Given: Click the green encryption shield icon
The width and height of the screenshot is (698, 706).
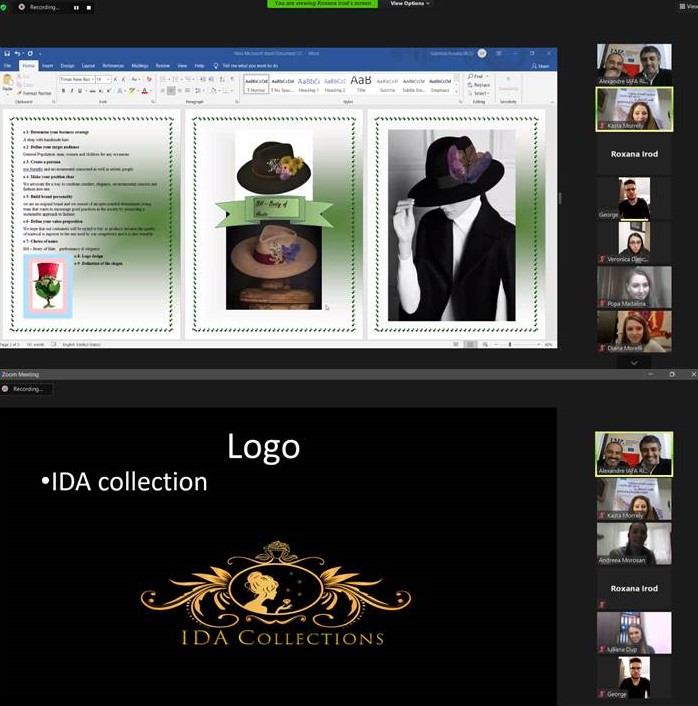Looking at the screenshot, I should (4, 7).
